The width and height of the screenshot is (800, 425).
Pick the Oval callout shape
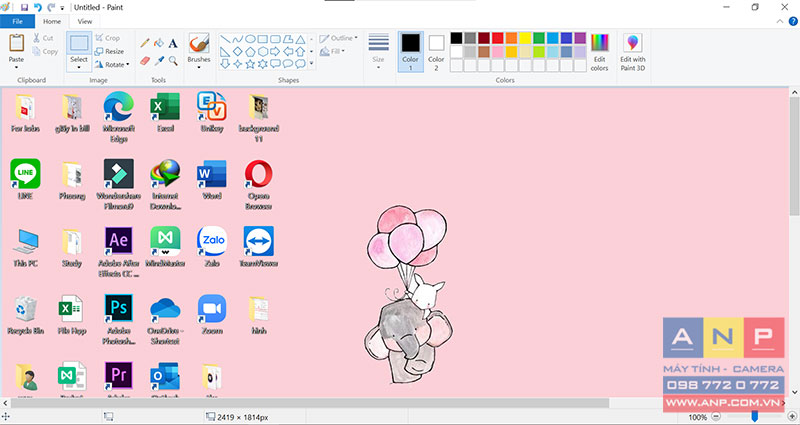288,64
